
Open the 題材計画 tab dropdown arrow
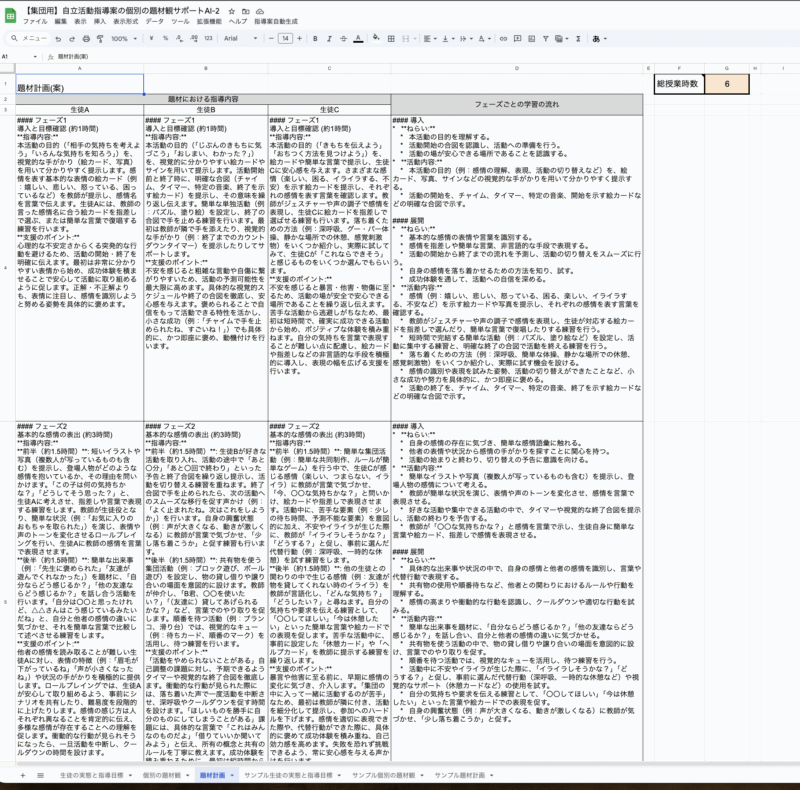232,775
